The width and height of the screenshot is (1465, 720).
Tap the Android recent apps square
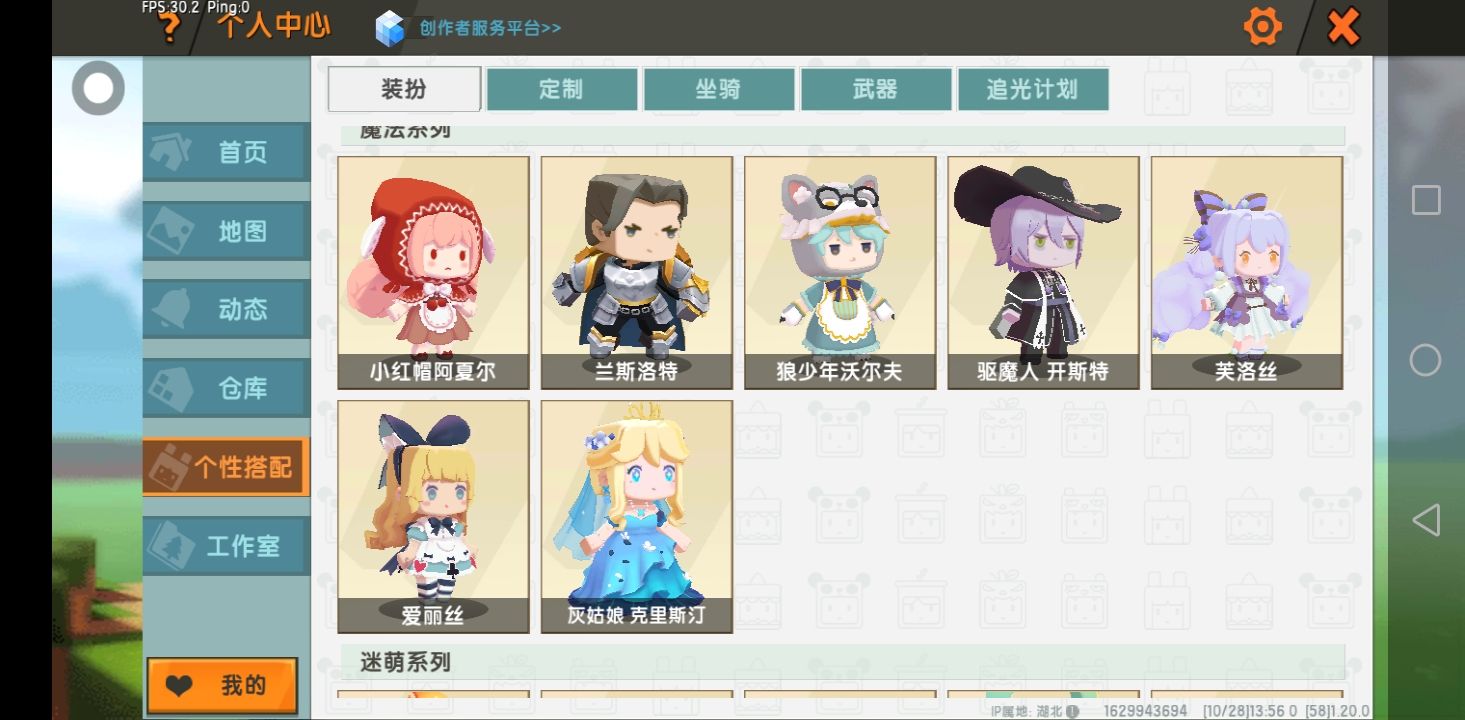(x=1426, y=200)
